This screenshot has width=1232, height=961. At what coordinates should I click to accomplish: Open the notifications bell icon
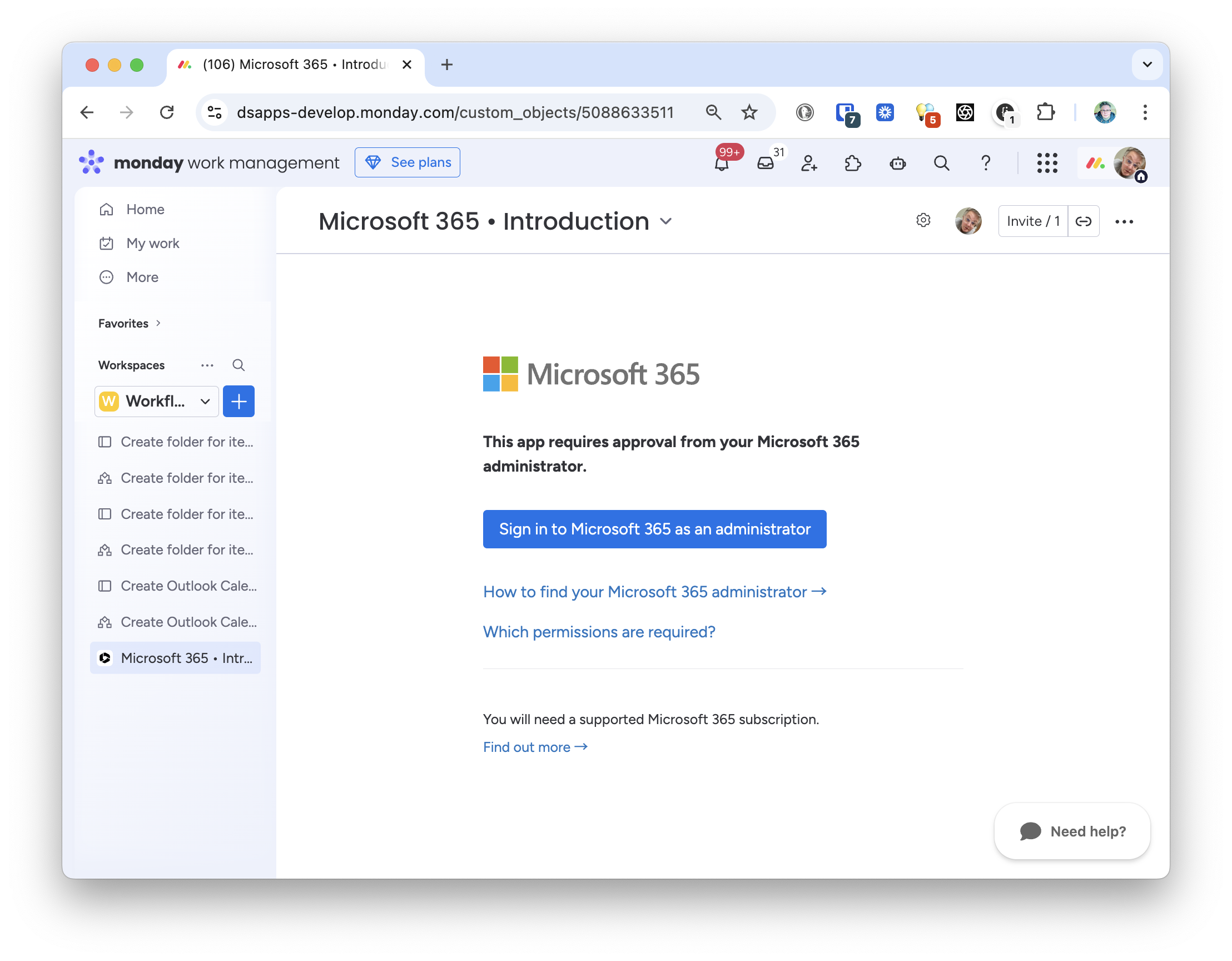(721, 164)
